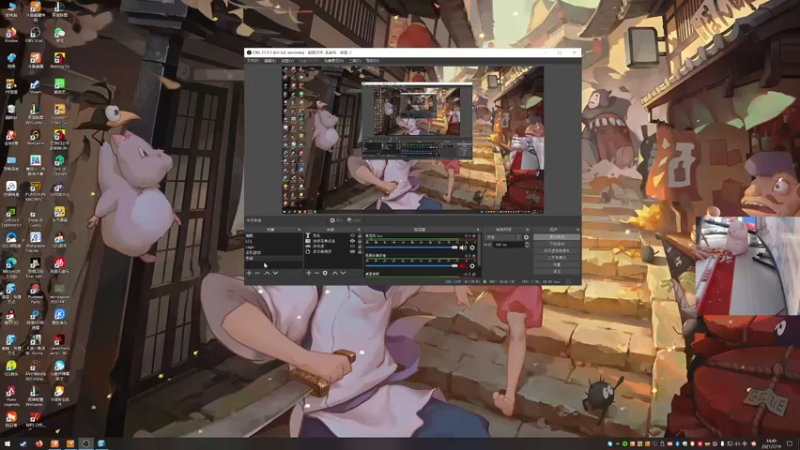Toggle visibility of the fourth source row
The image size is (800, 450).
click(352, 252)
